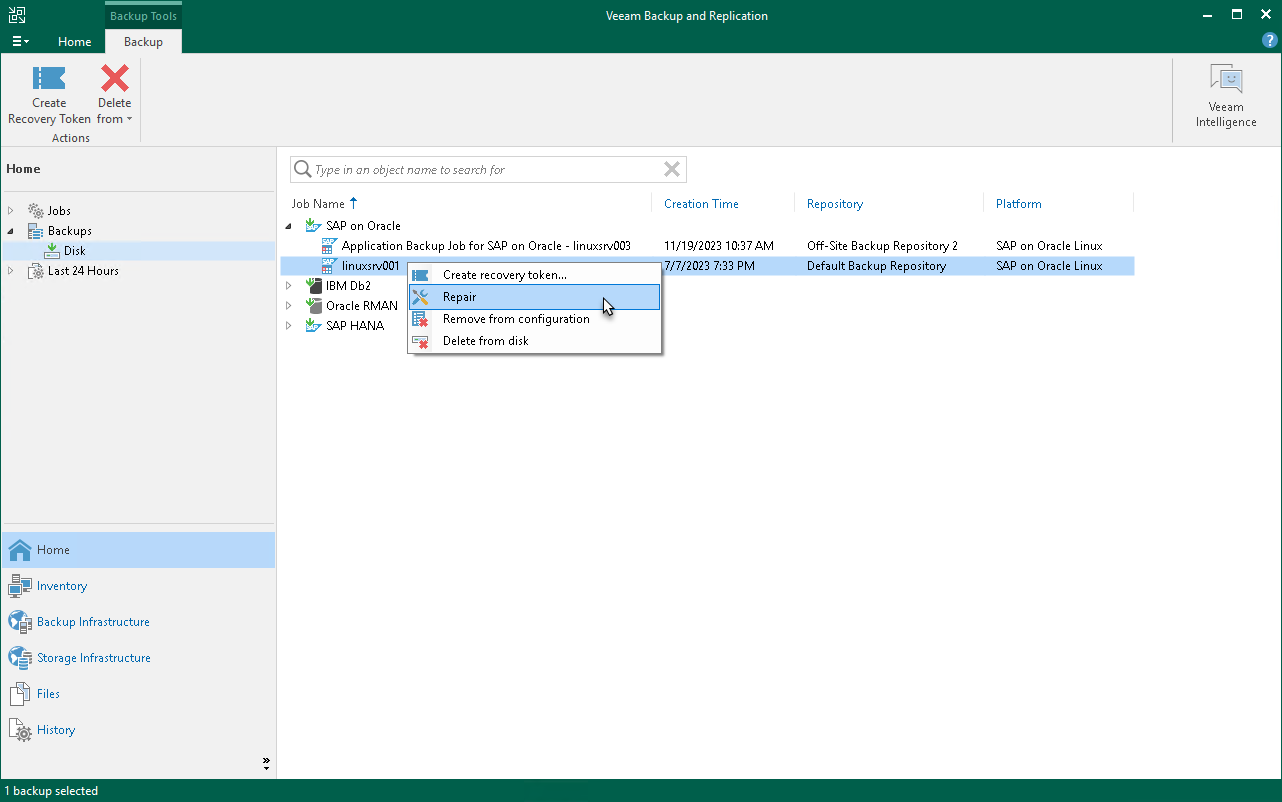Click the SAP HANA group icon

313,326
